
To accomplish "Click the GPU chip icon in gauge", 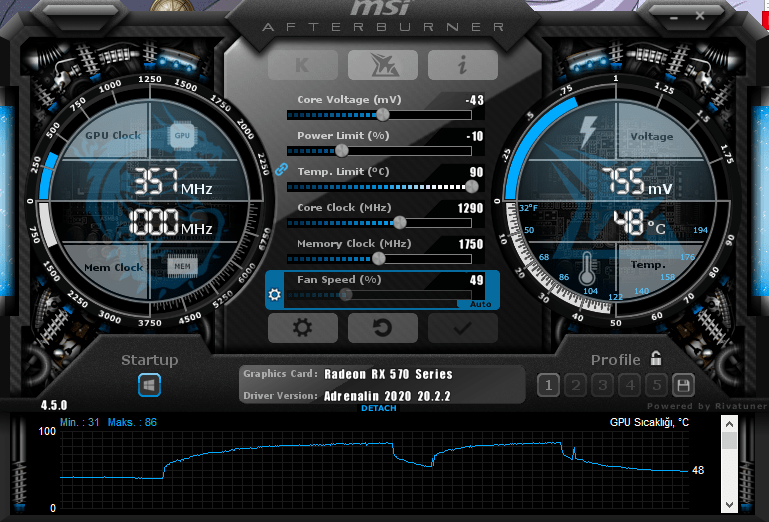I will pos(182,135).
